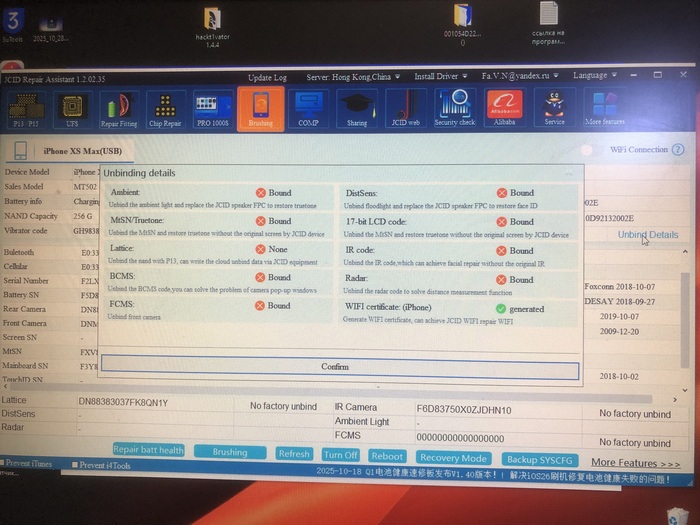This screenshot has width=700, height=525.
Task: Open the P13/P15 tool
Action: tap(26, 109)
